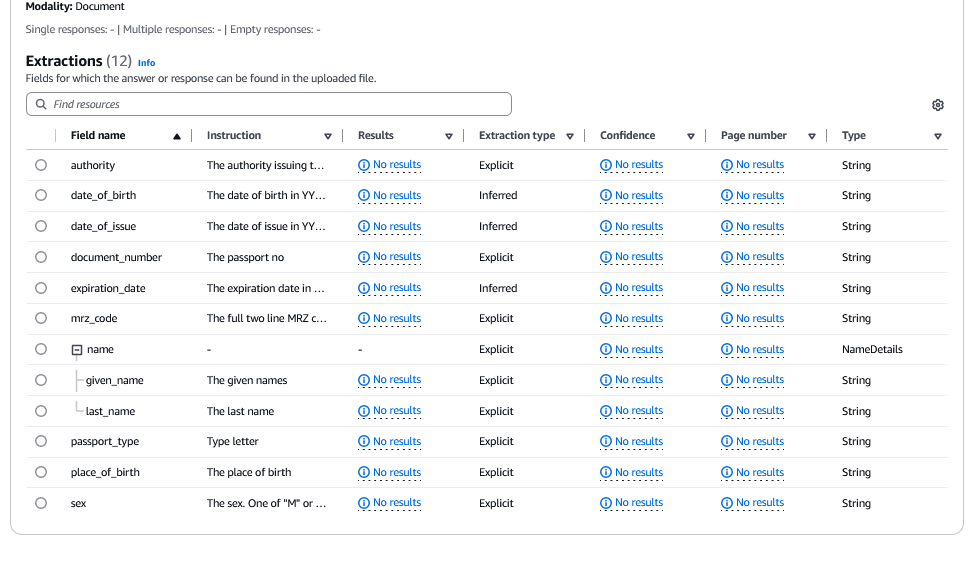969x573 pixels.
Task: Open the Info link next to Extractions
Action: pos(146,62)
